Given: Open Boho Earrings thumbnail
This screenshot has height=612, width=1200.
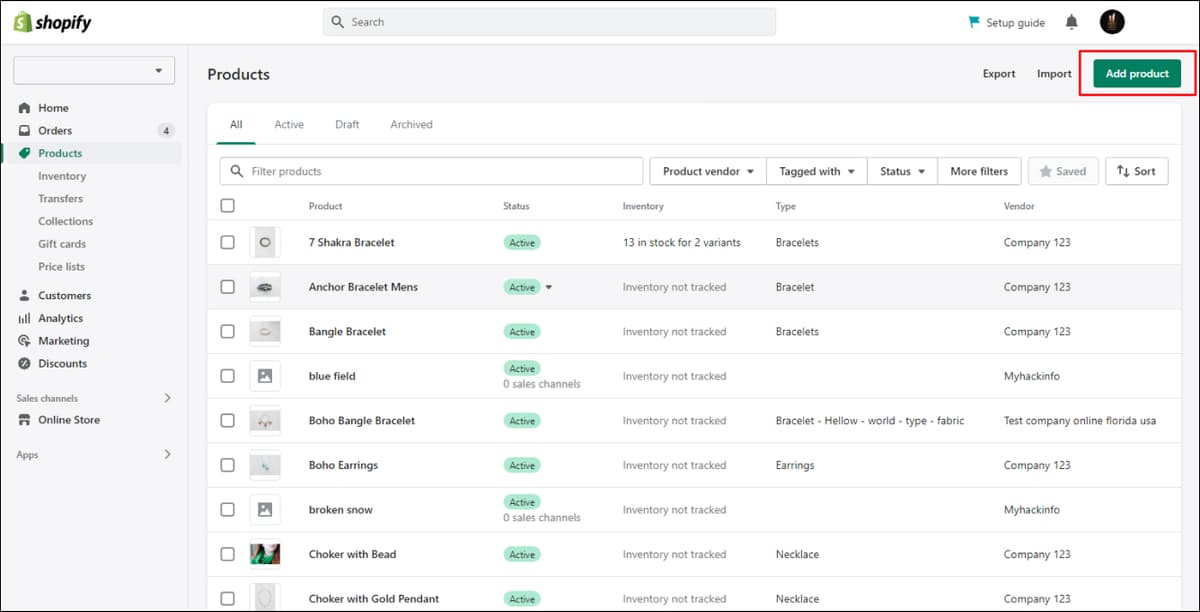Looking at the screenshot, I should 265,465.
